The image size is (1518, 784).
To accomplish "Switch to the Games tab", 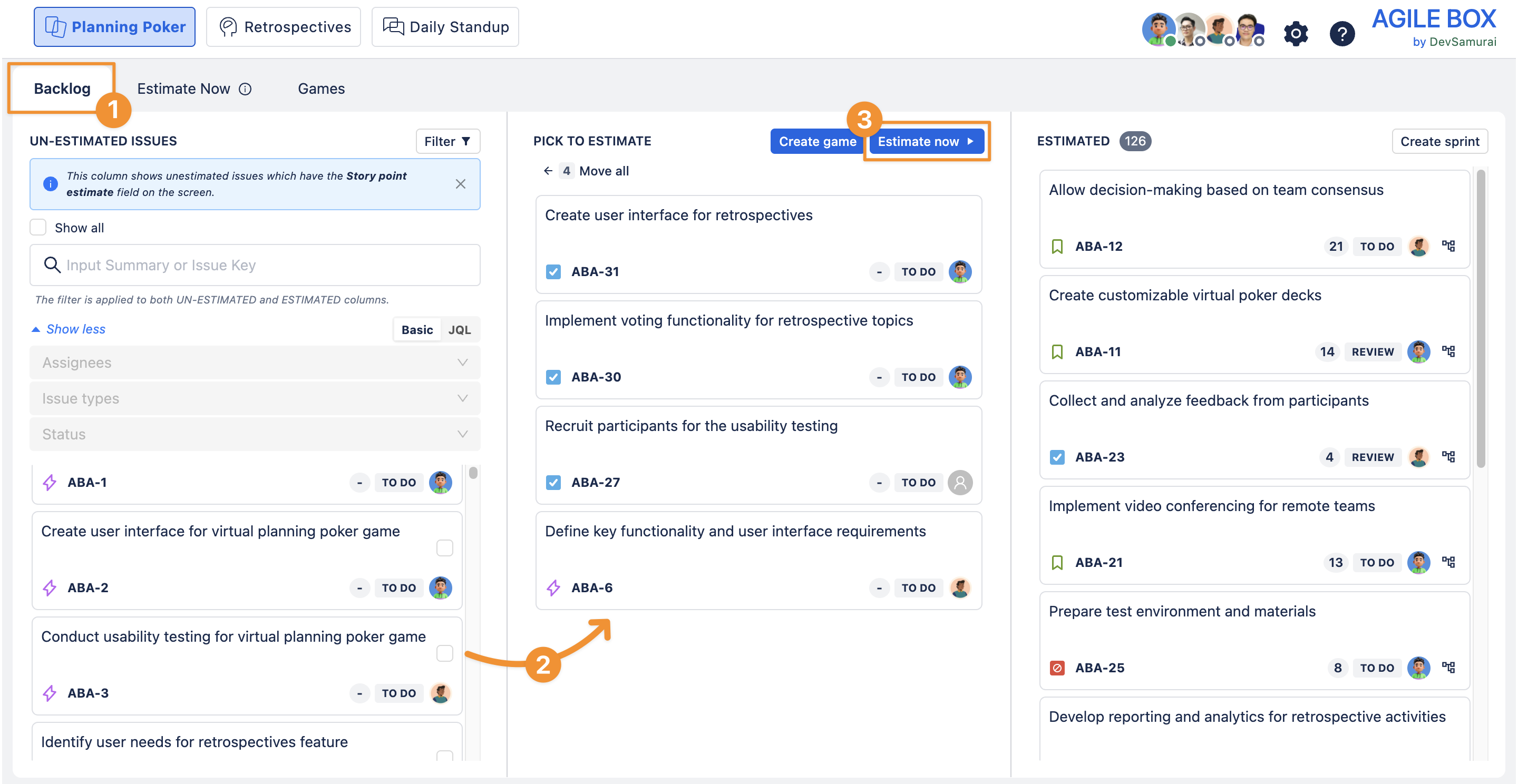I will pyautogui.click(x=321, y=89).
